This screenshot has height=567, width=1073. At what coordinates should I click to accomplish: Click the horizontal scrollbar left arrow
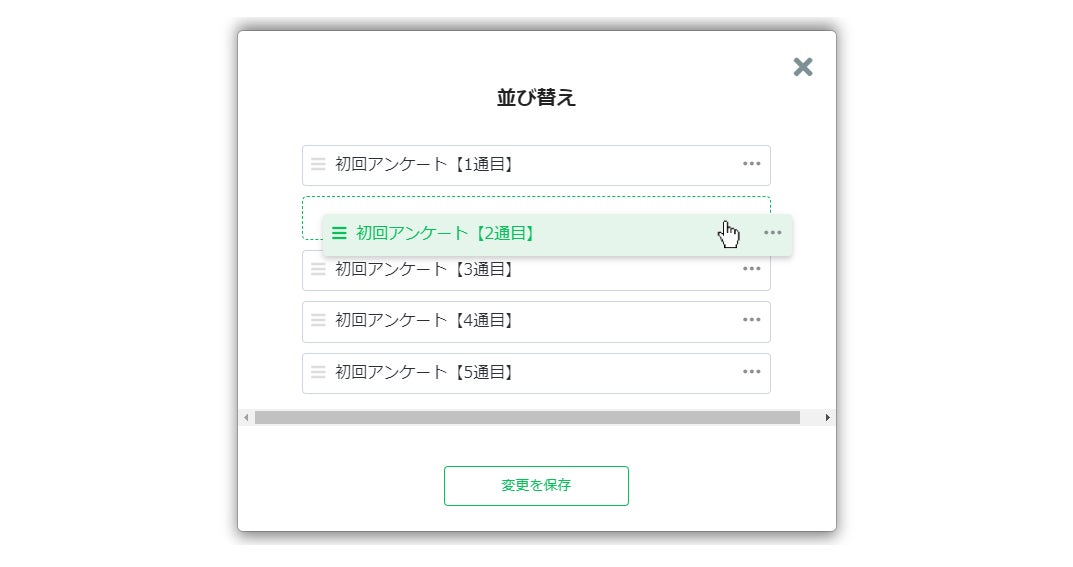[x=246, y=417]
